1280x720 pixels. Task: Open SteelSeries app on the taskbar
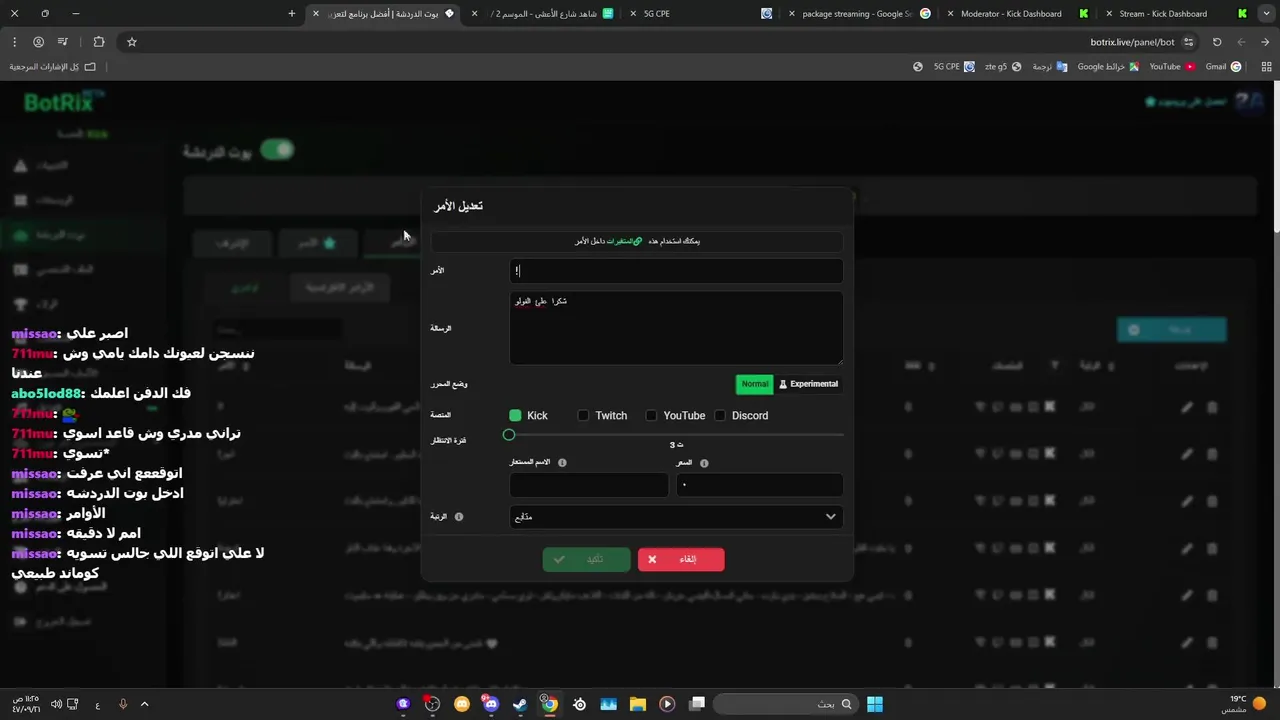coord(579,704)
